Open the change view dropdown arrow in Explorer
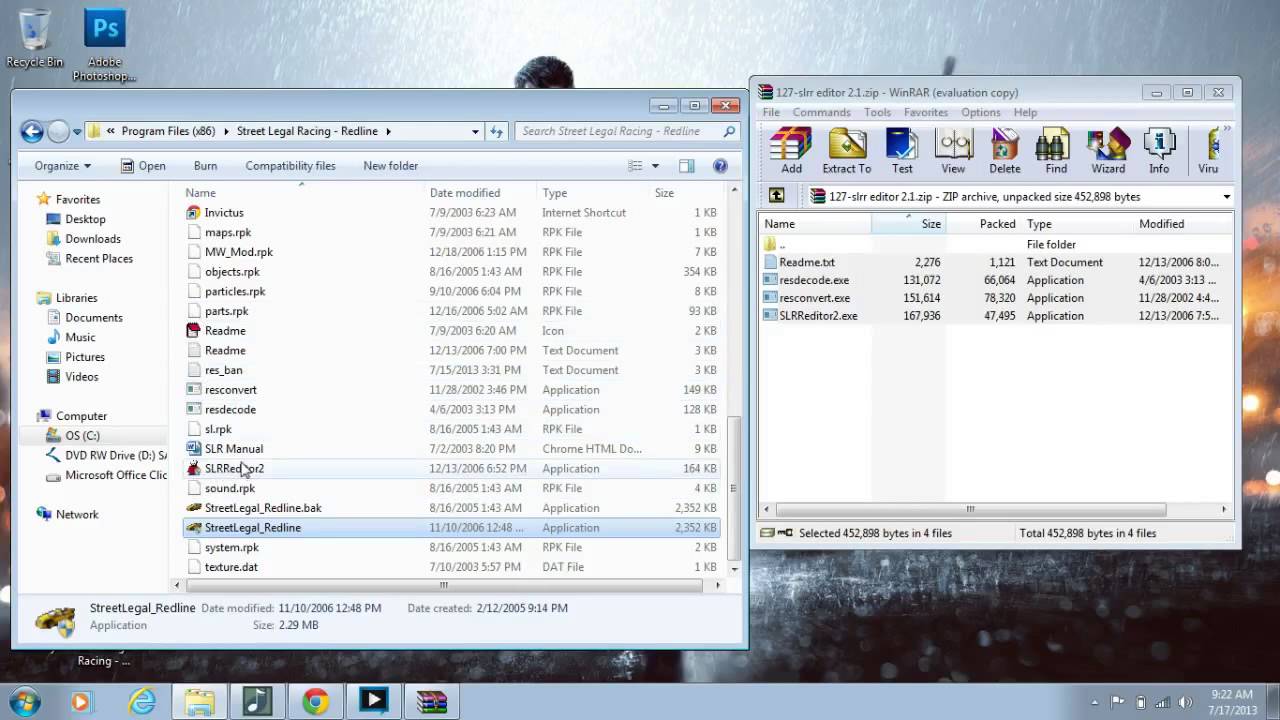The height and width of the screenshot is (720, 1280). pos(655,166)
